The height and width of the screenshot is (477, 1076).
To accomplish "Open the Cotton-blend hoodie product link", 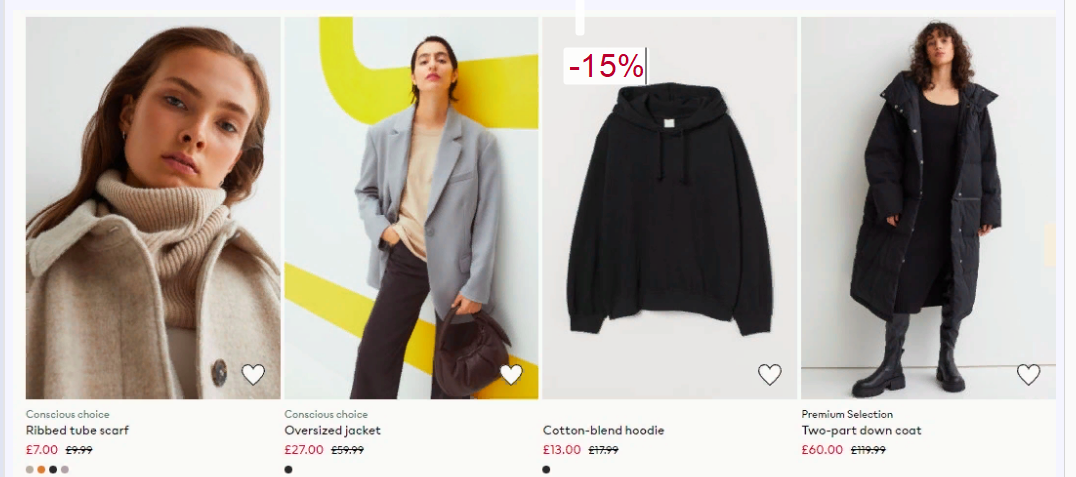I will tap(604, 430).
